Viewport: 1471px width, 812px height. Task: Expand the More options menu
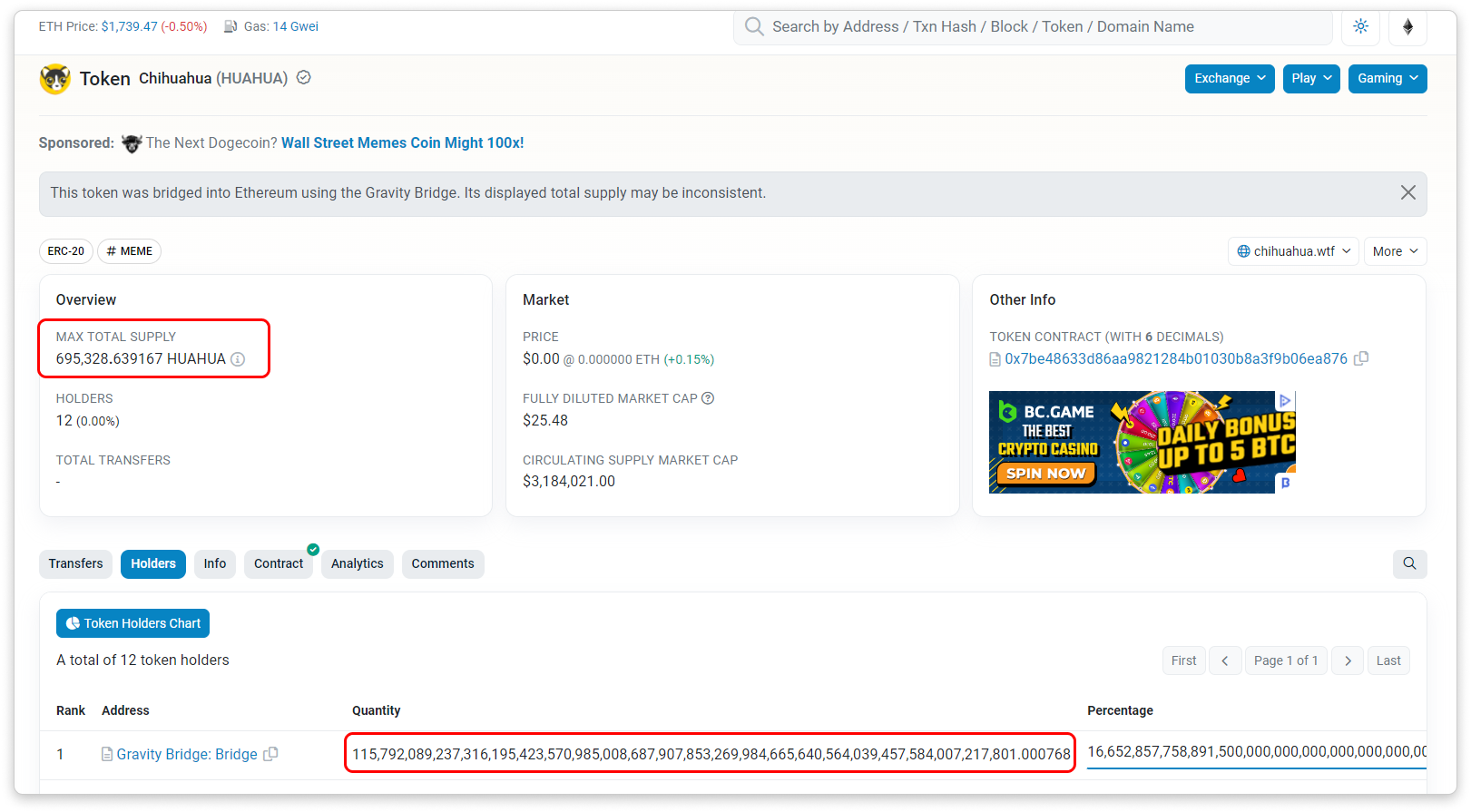(1395, 251)
